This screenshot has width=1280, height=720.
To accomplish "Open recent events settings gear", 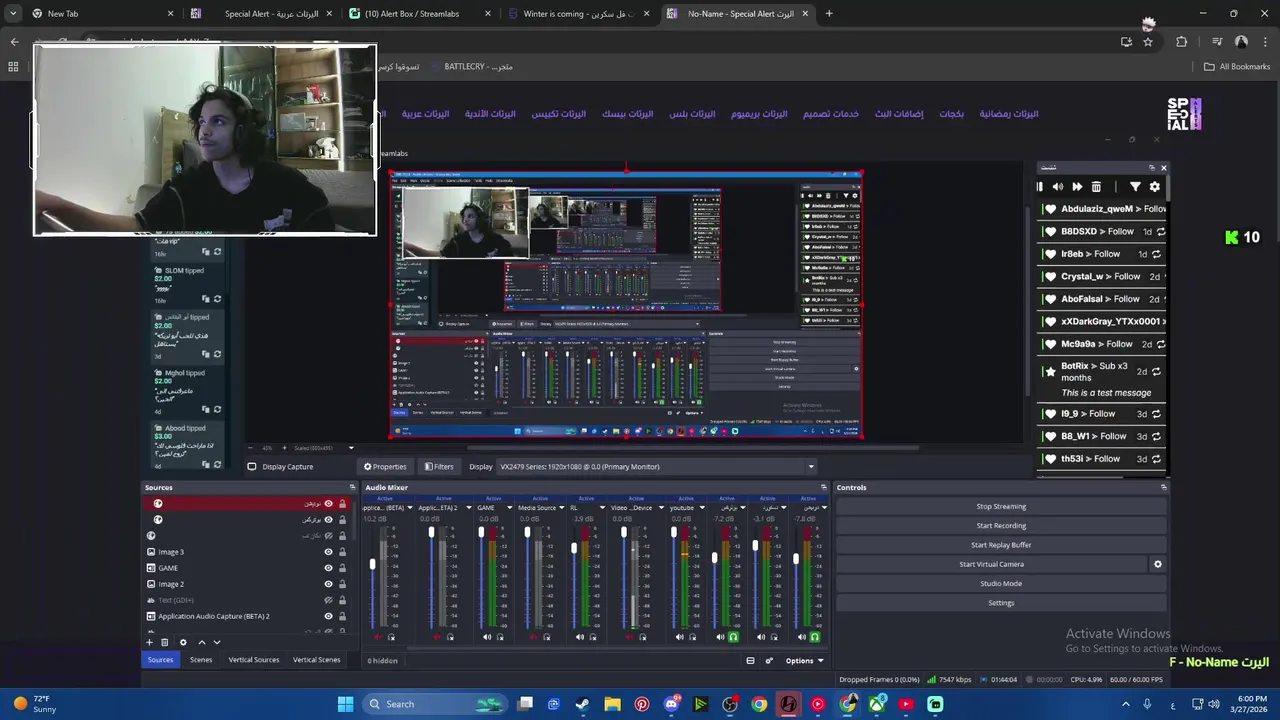I will pos(1155,187).
